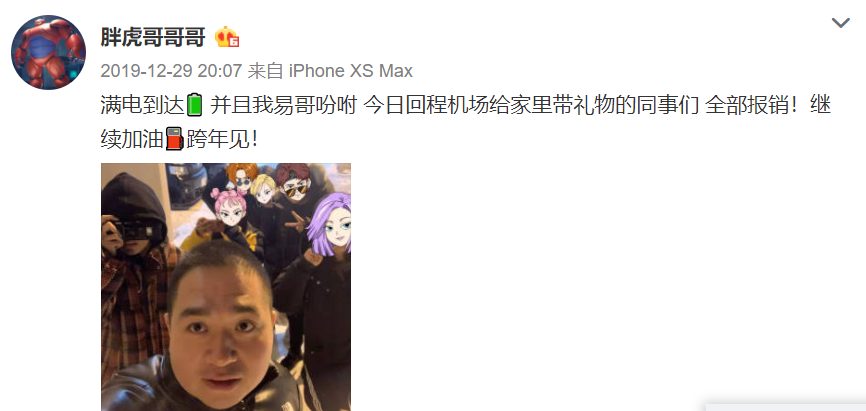Click the orange crown membership badge
Screen dimensions: 866x411
(226, 38)
